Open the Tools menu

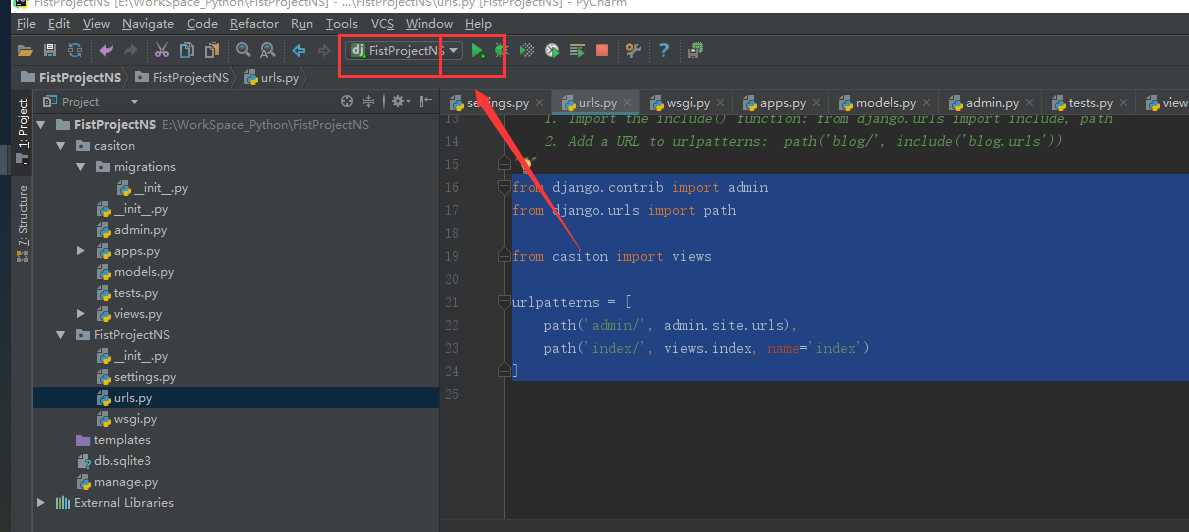pyautogui.click(x=342, y=24)
